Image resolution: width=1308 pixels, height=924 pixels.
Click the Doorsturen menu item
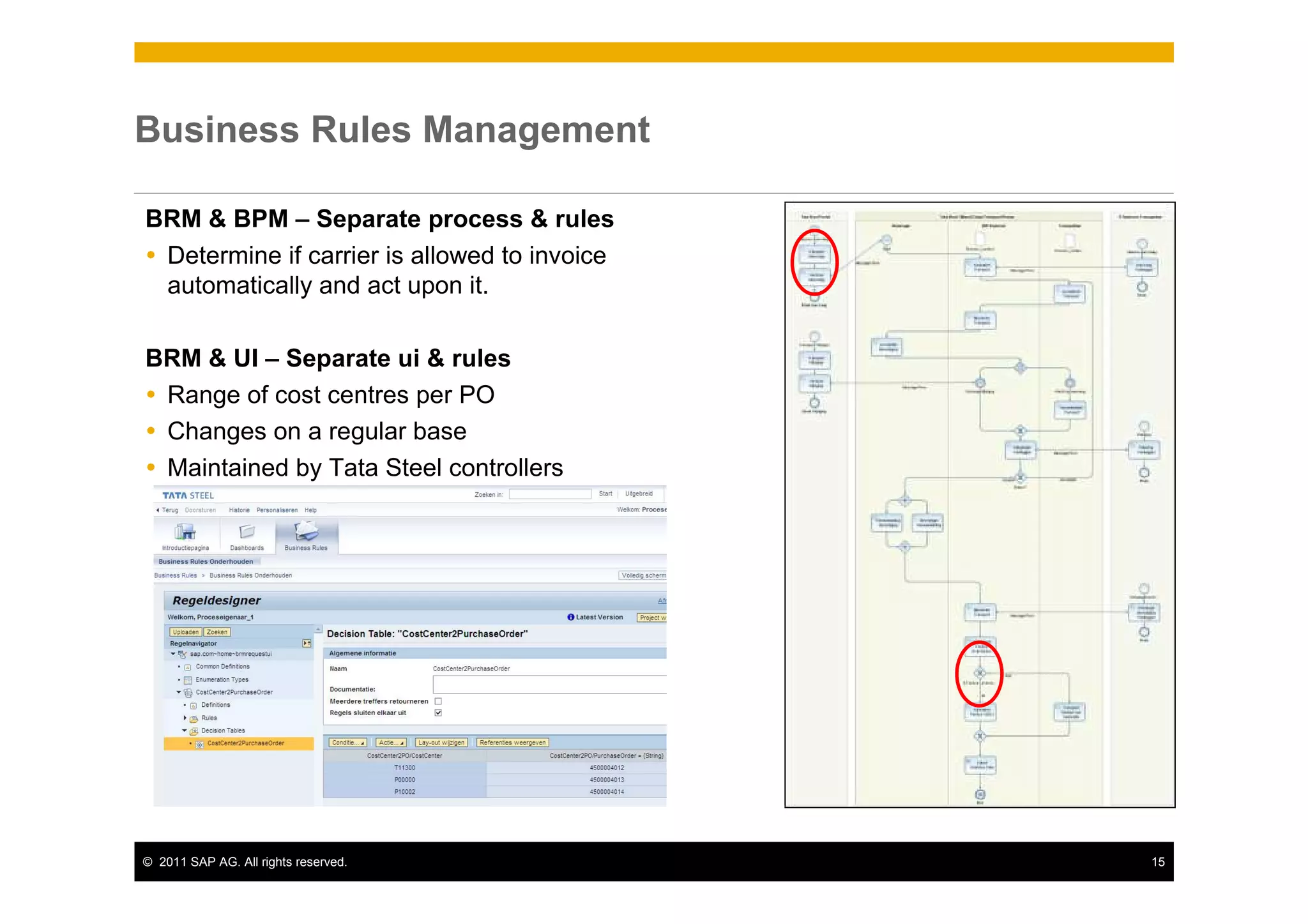[x=201, y=510]
